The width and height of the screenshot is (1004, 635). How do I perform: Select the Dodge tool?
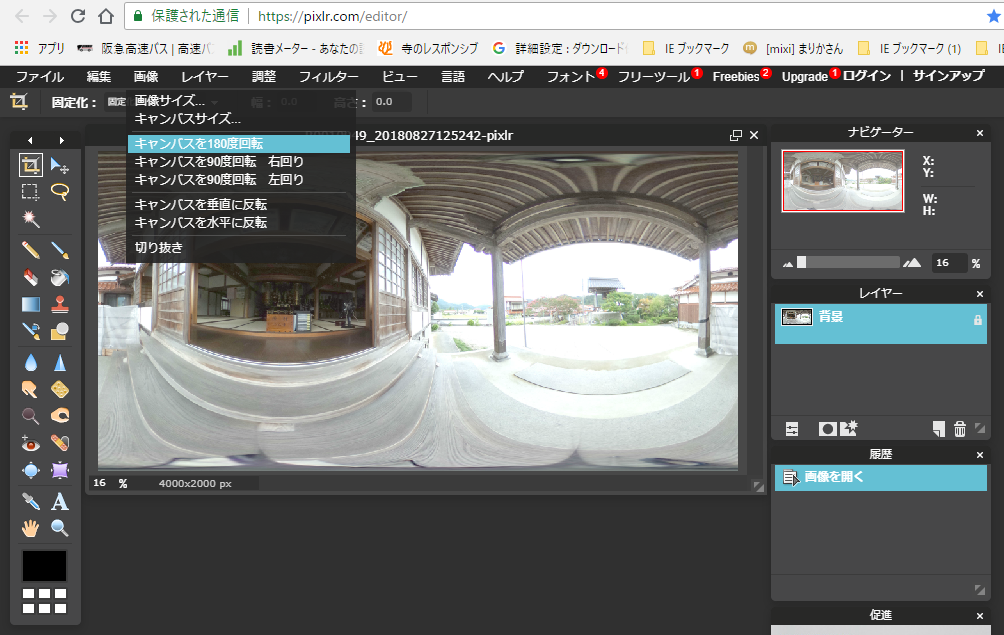[30, 416]
